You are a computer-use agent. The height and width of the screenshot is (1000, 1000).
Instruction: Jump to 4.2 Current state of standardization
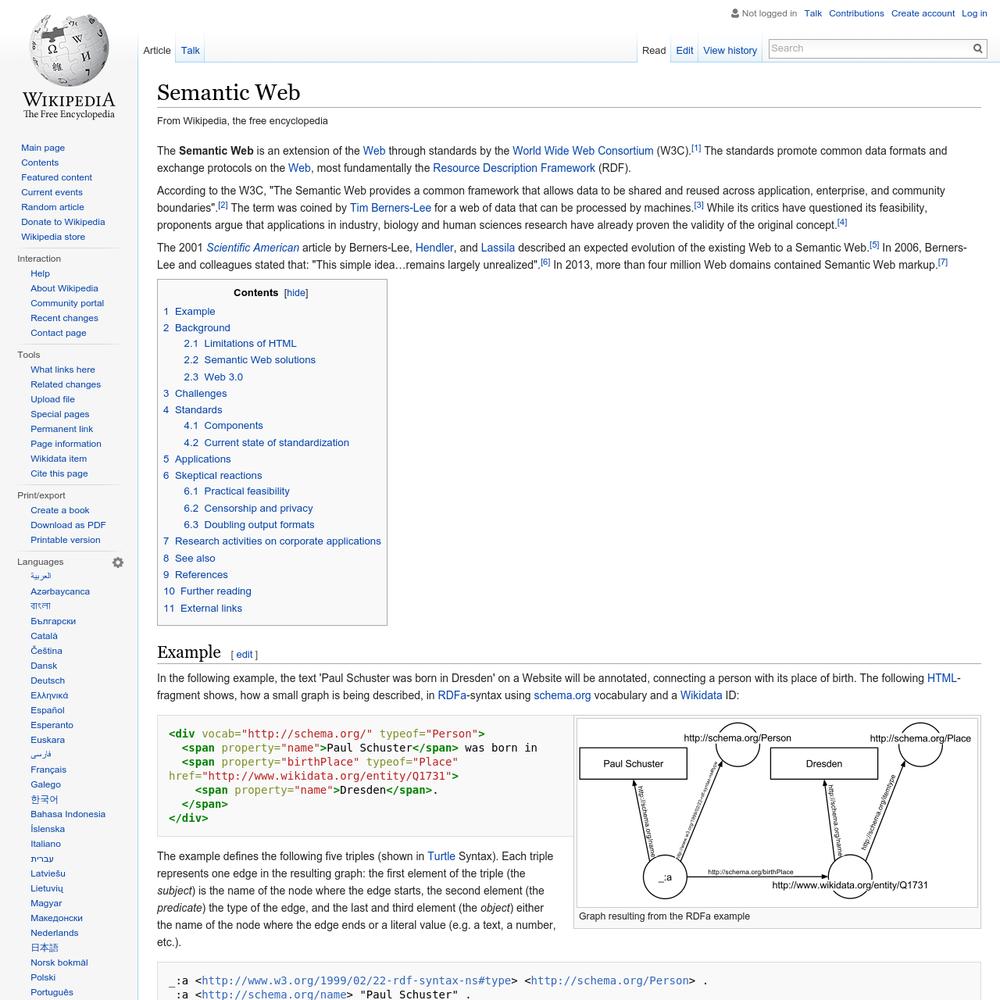click(266, 443)
